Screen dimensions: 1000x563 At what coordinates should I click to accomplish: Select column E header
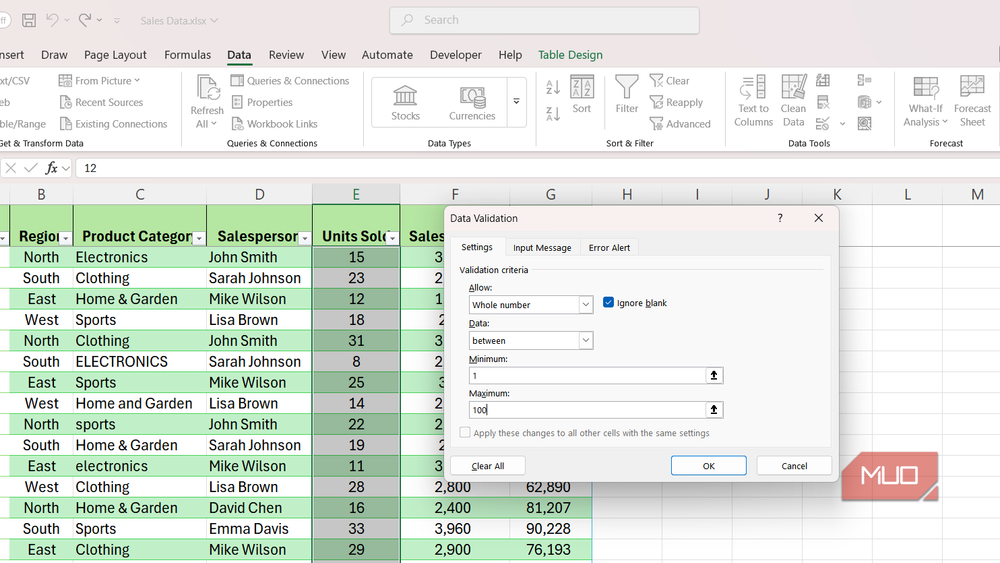point(356,194)
